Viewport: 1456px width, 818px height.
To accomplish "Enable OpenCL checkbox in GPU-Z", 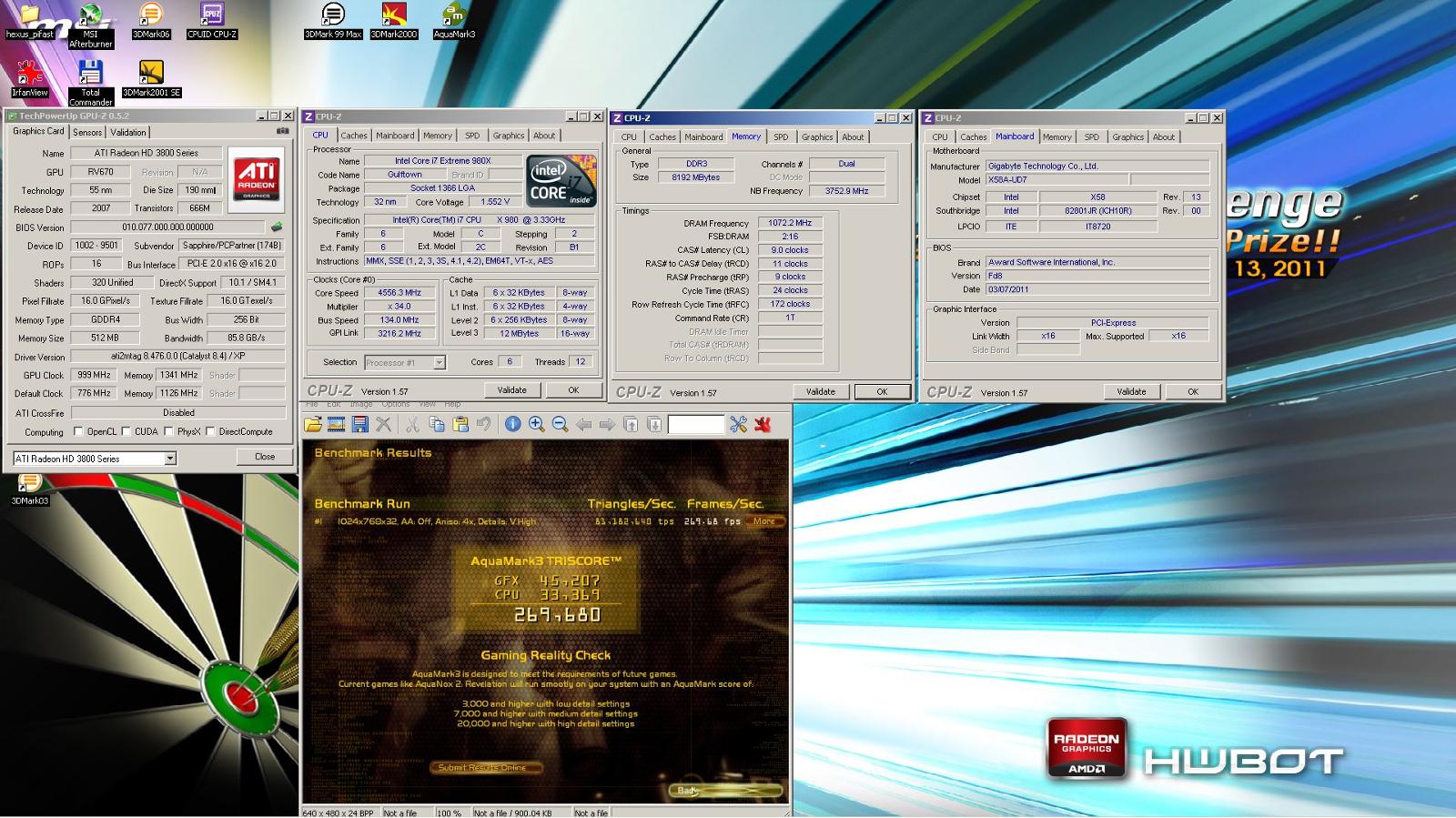I will click(78, 431).
